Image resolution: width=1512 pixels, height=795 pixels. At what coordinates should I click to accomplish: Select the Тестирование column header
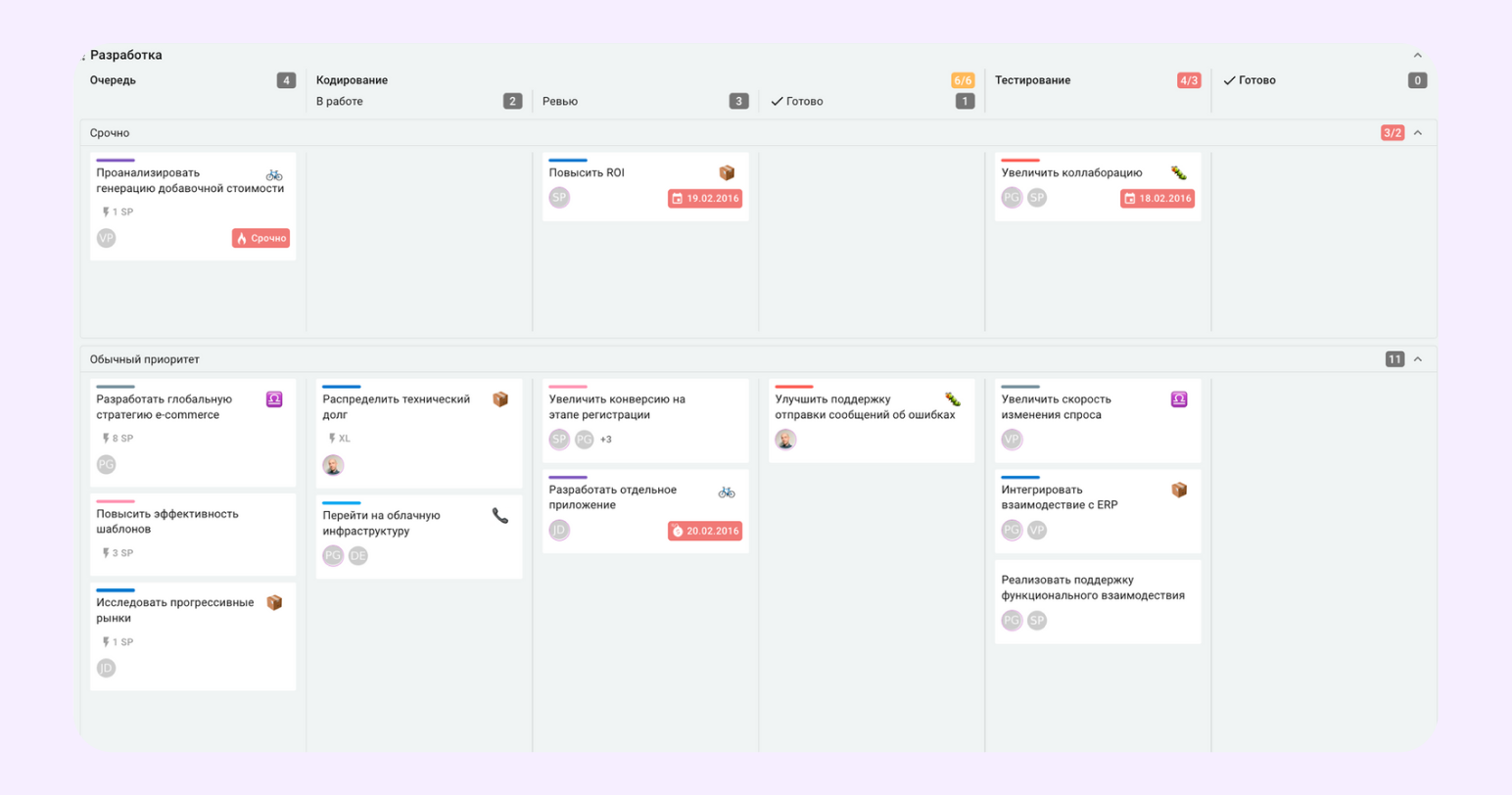1032,80
